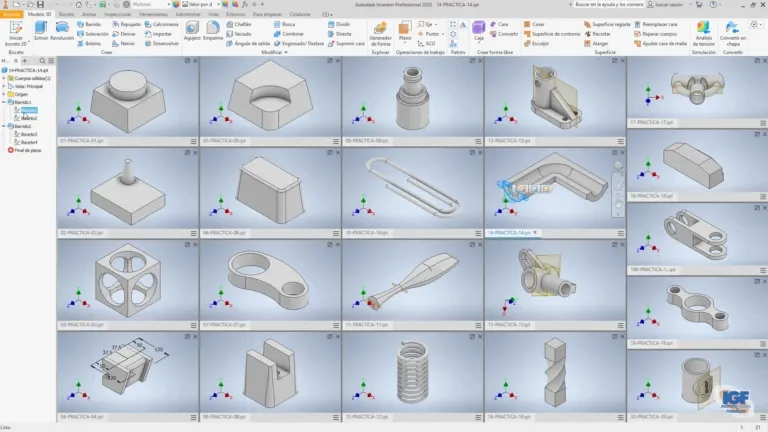Select the Revolución tool
Viewport: 768px width, 432px height.
(62, 30)
